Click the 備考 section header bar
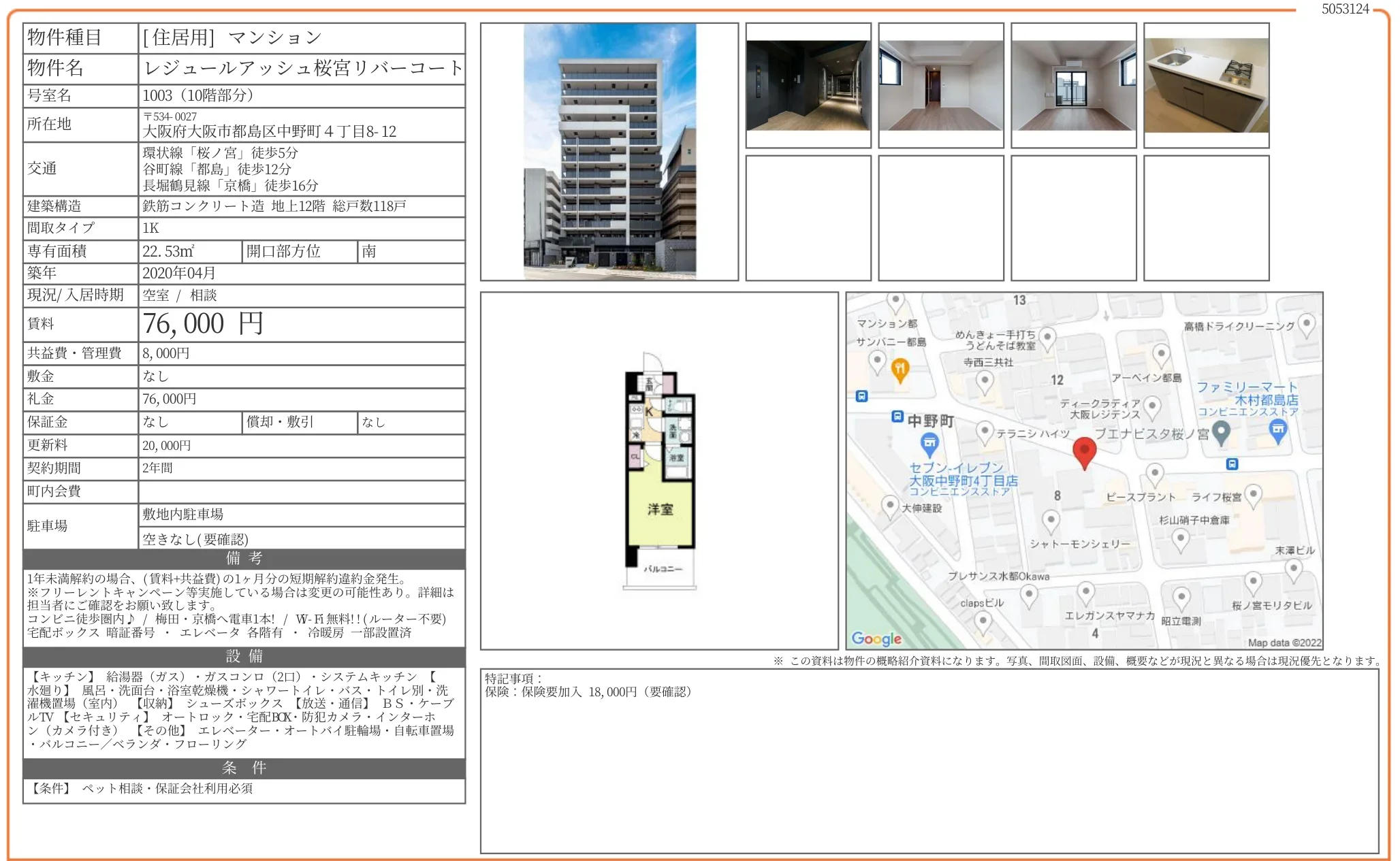This screenshot has width=1400, height=861. tap(244, 558)
